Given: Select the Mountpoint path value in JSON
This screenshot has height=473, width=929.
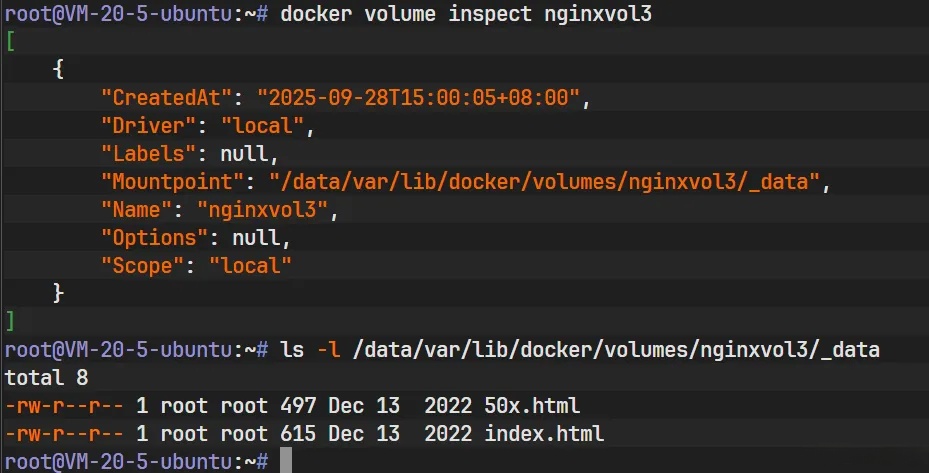Looking at the screenshot, I should click(544, 181).
